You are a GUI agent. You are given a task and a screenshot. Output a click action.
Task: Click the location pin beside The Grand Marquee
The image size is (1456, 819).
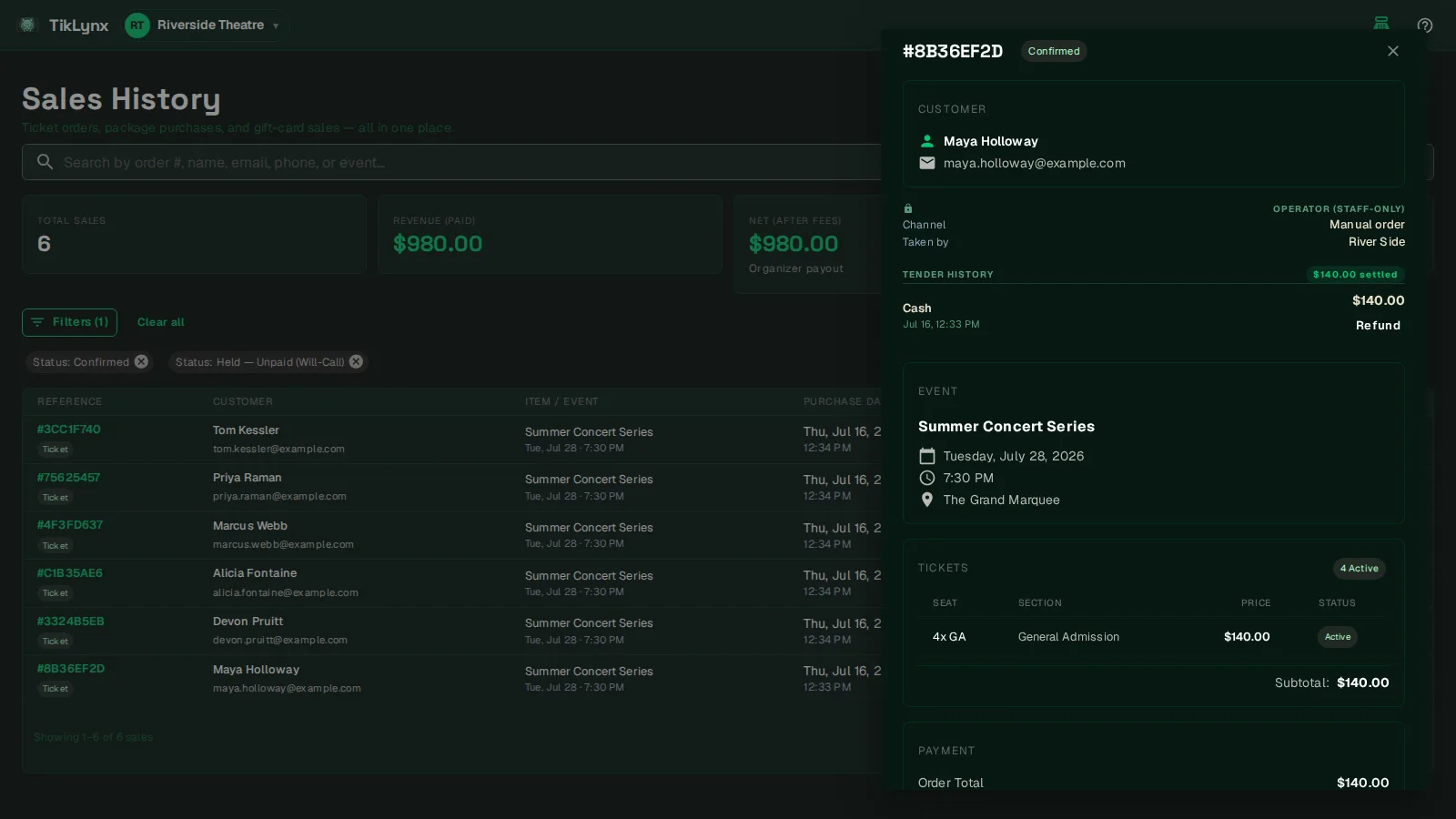tap(927, 500)
